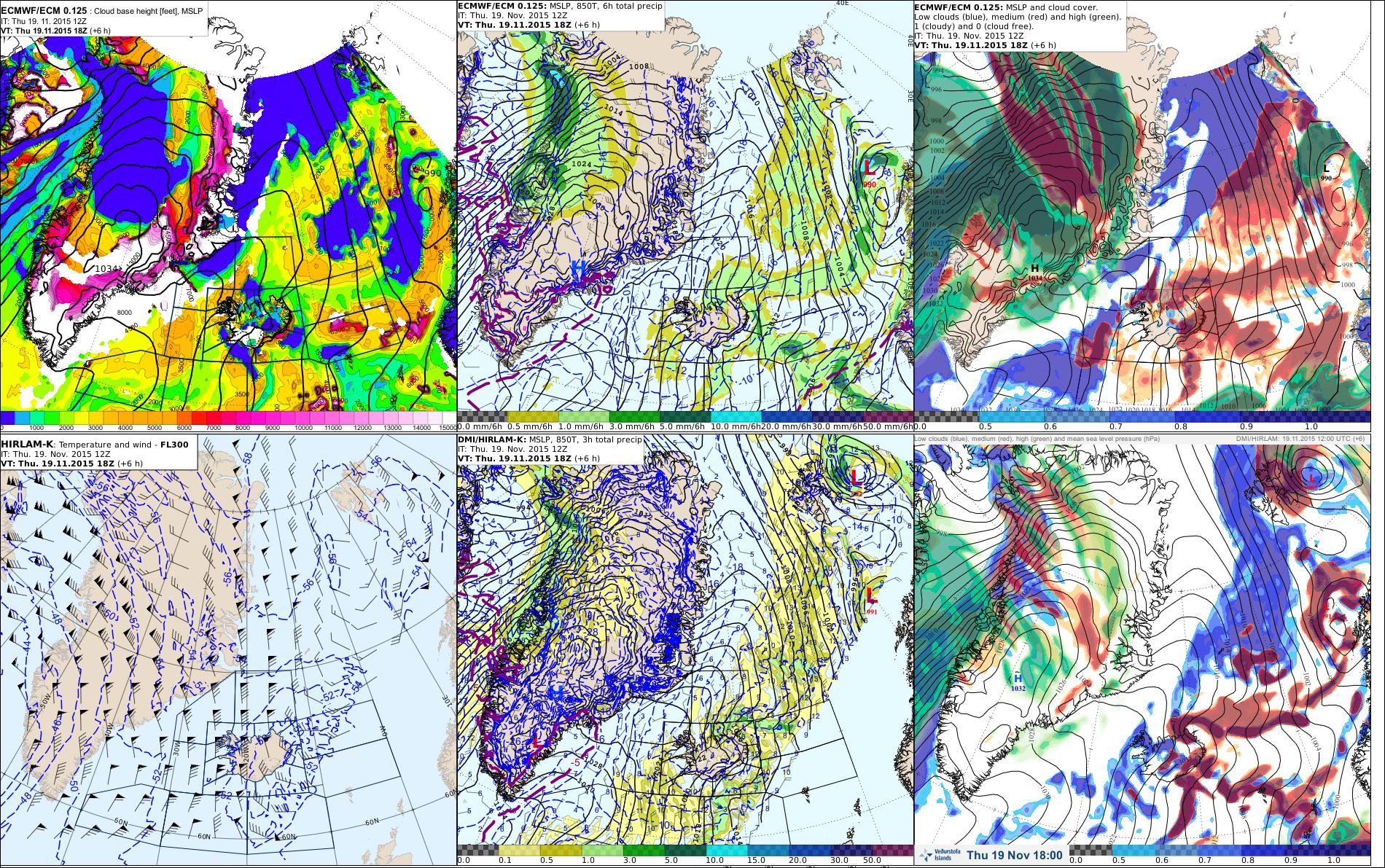
Task: Click the black H 1034 high marker in the ECMWF cloud cover map
Action: pos(1034,273)
